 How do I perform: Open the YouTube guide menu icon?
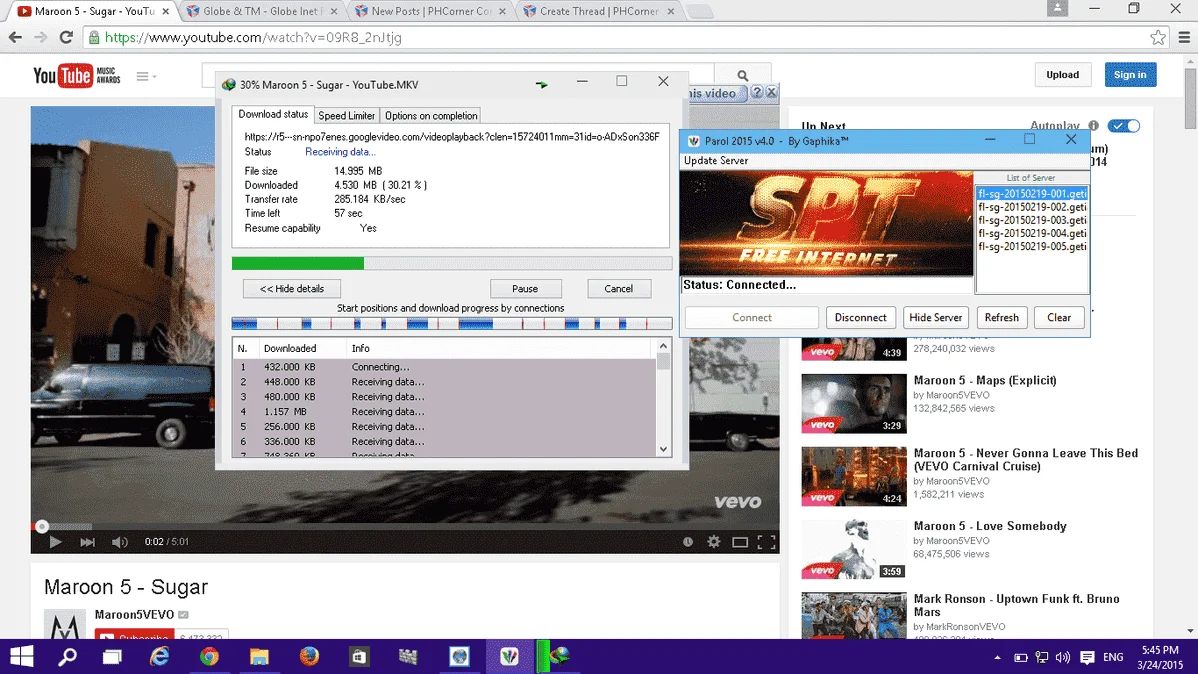click(143, 76)
